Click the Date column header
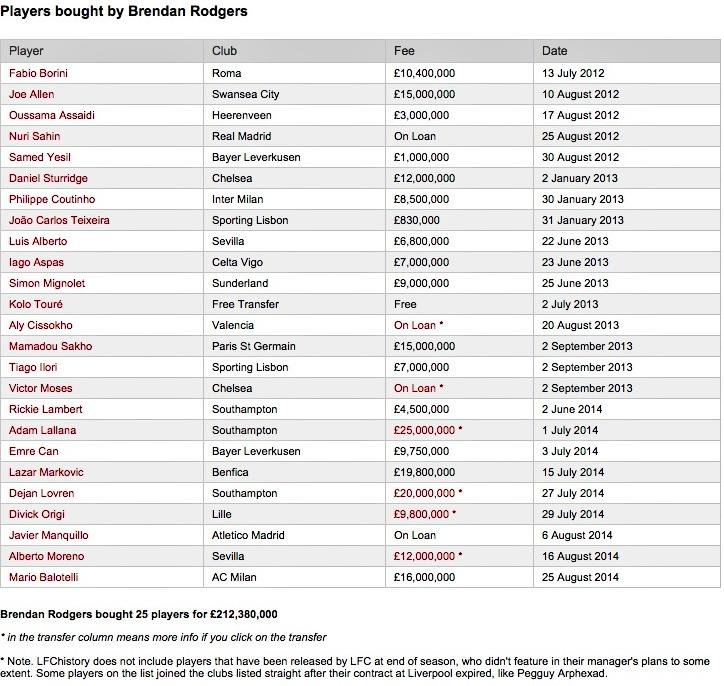Image resolution: width=724 pixels, height=686 pixels. 555,51
